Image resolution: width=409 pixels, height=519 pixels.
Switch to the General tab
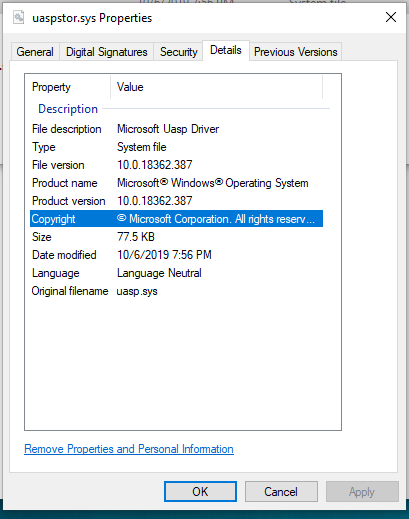(x=35, y=52)
